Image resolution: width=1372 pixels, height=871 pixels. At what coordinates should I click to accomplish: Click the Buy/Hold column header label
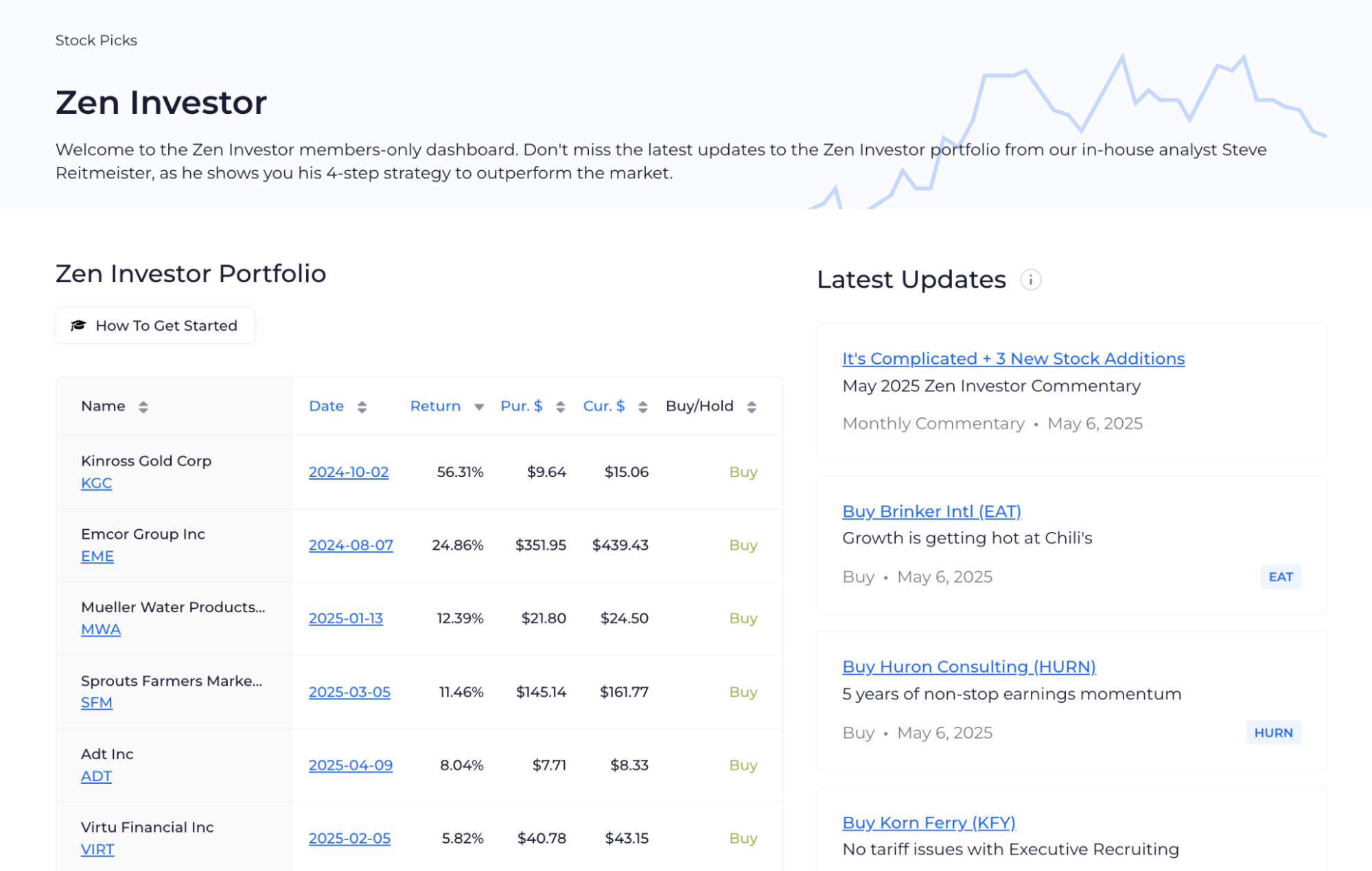click(699, 406)
